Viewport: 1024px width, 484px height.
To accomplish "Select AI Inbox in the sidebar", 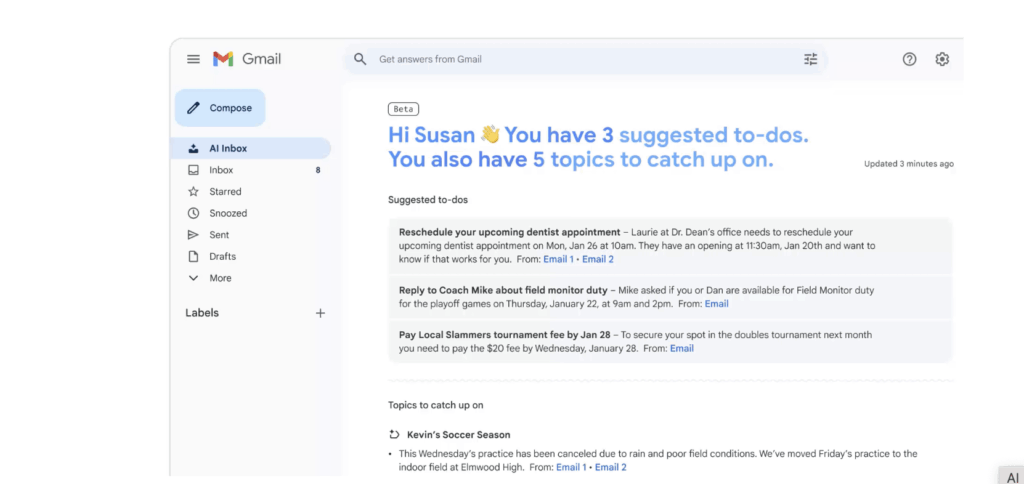I will (228, 148).
